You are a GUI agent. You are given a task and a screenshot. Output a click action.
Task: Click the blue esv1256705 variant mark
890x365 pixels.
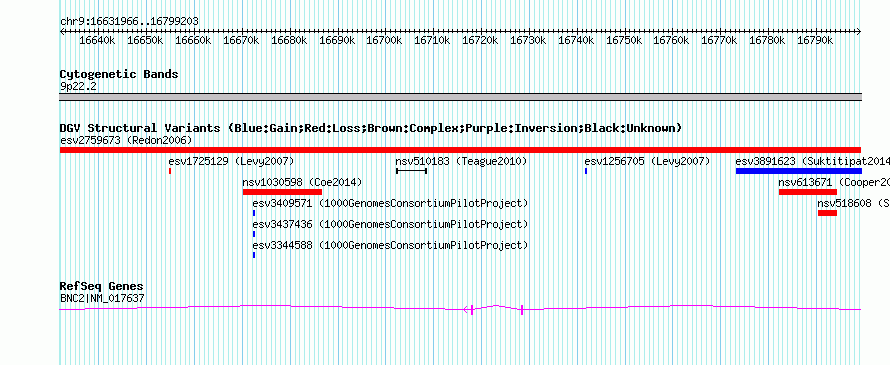tap(586, 171)
